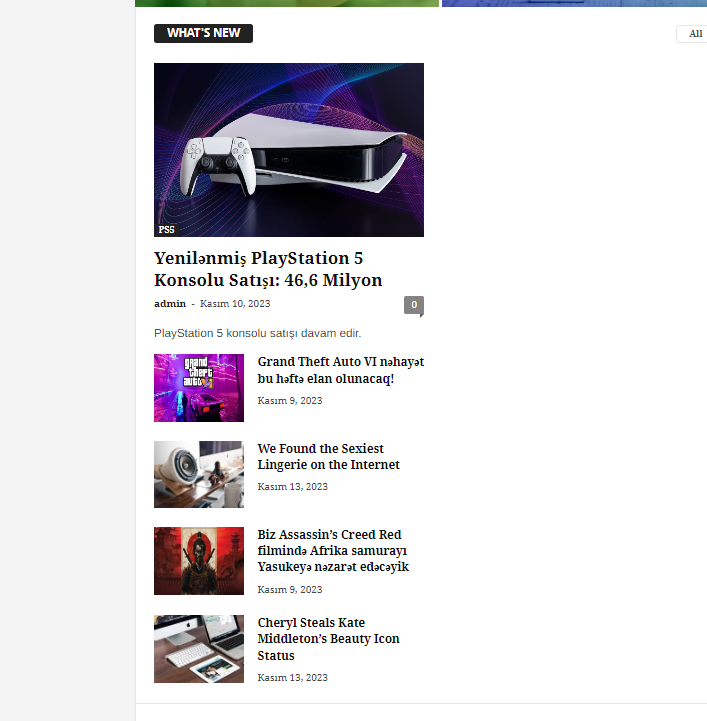Open the iMac and laptops desk thumbnail
707x721 pixels.
[x=199, y=648]
